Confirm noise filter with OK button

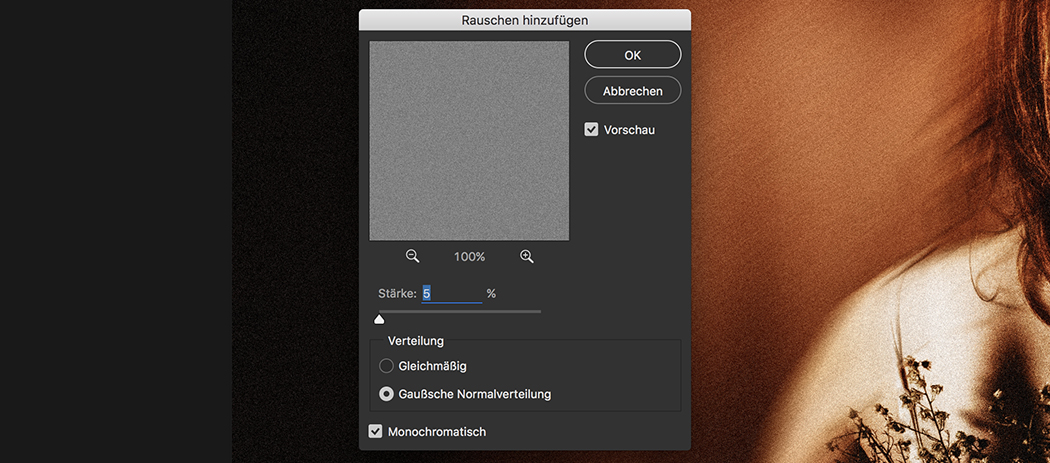(633, 55)
